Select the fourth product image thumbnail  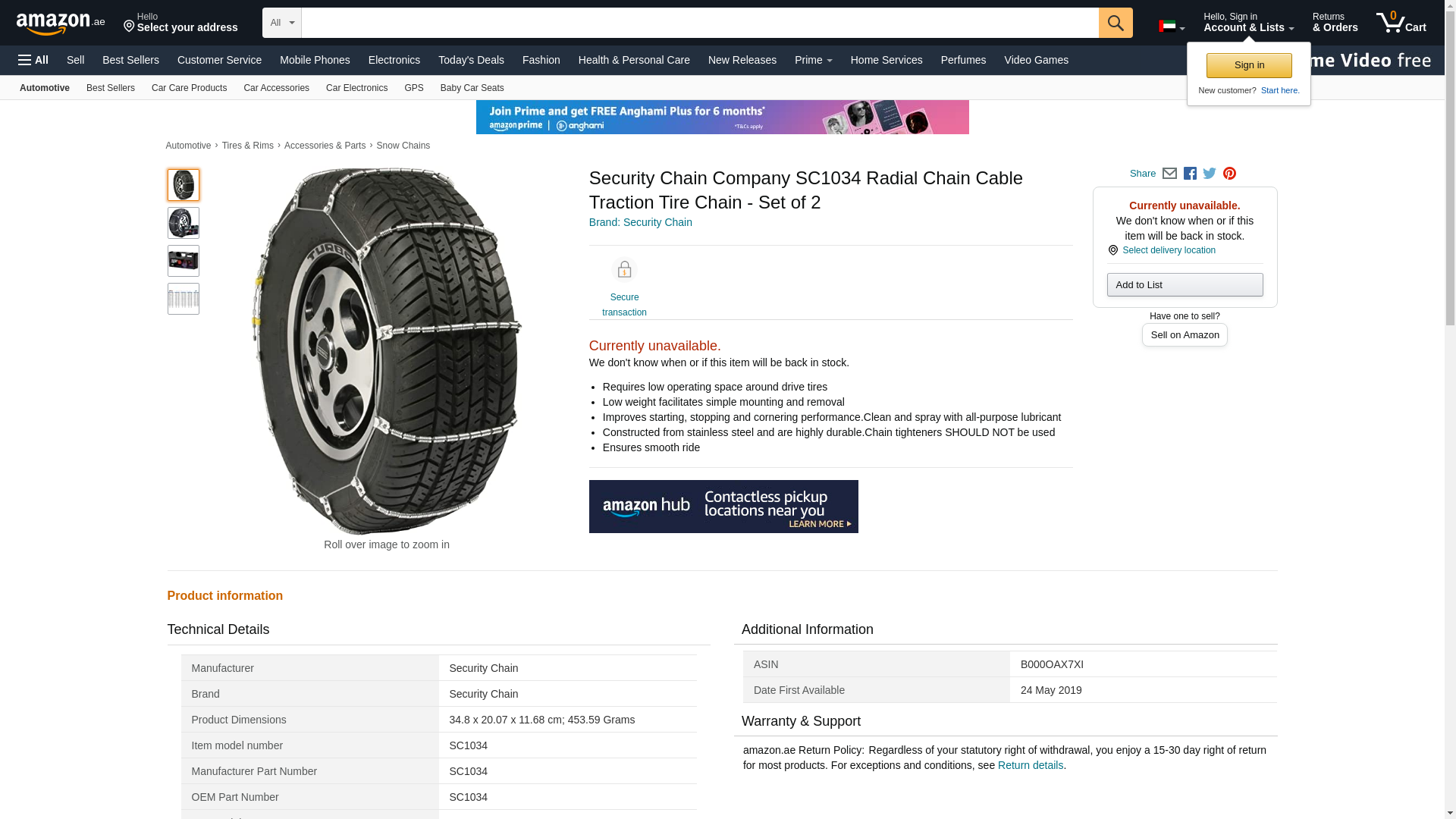[184, 299]
